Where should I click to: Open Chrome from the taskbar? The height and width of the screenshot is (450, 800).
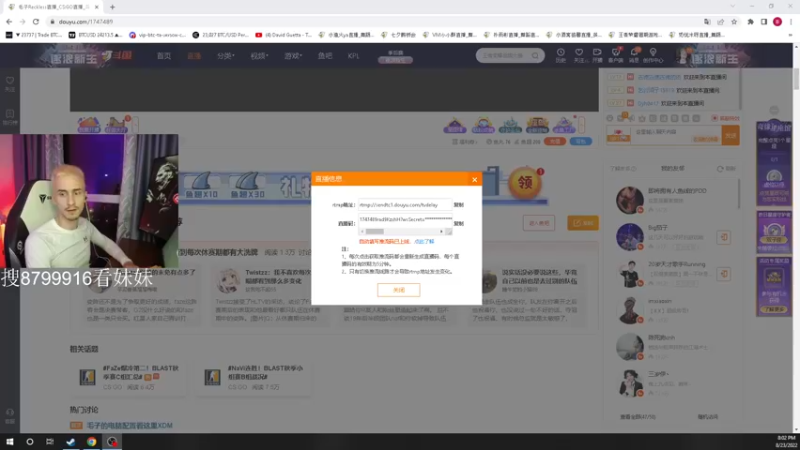click(x=91, y=442)
